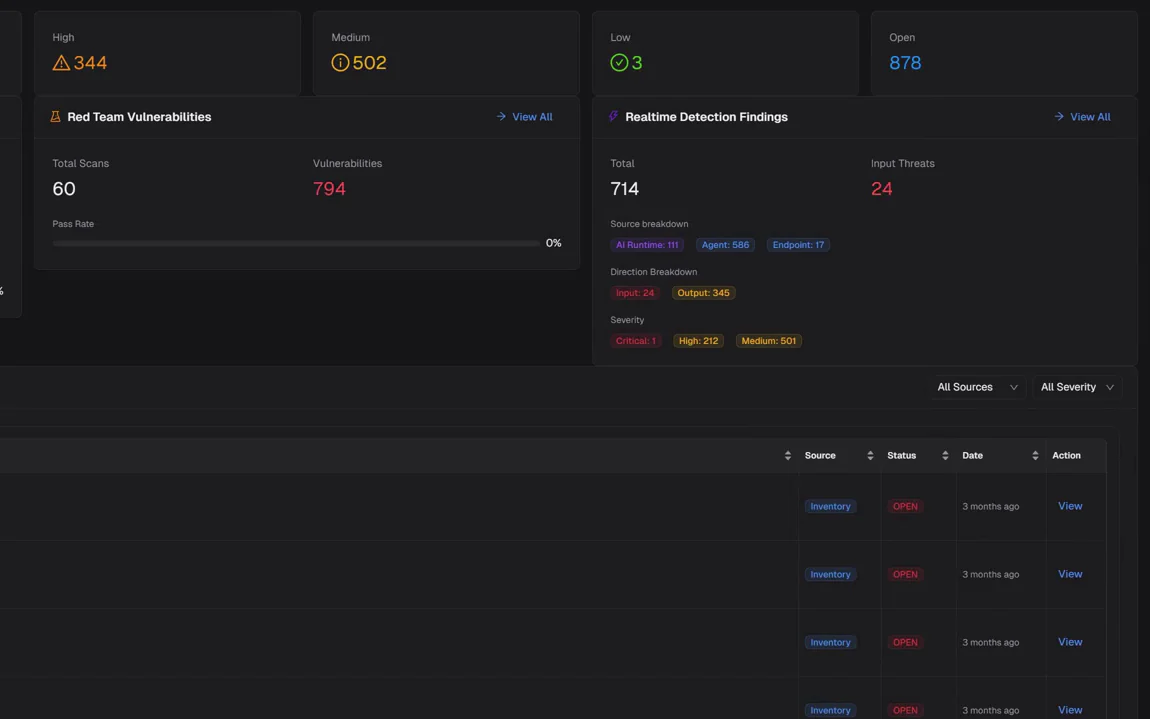Click the Endpoint: 17 source tag
Image resolution: width=1150 pixels, height=719 pixels.
pos(798,245)
